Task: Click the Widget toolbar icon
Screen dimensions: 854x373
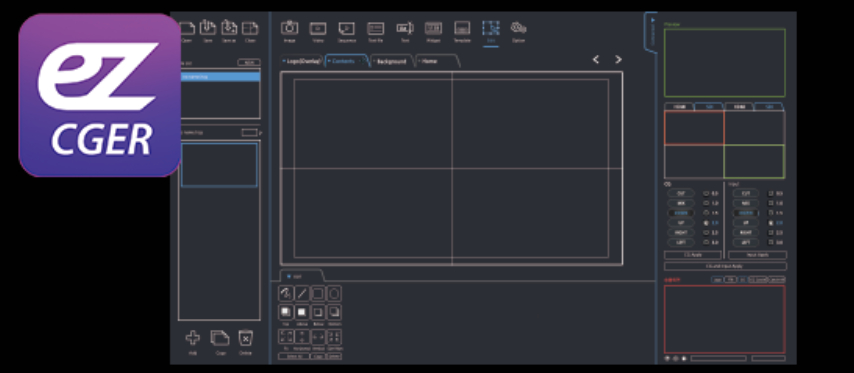Action: [x=433, y=28]
